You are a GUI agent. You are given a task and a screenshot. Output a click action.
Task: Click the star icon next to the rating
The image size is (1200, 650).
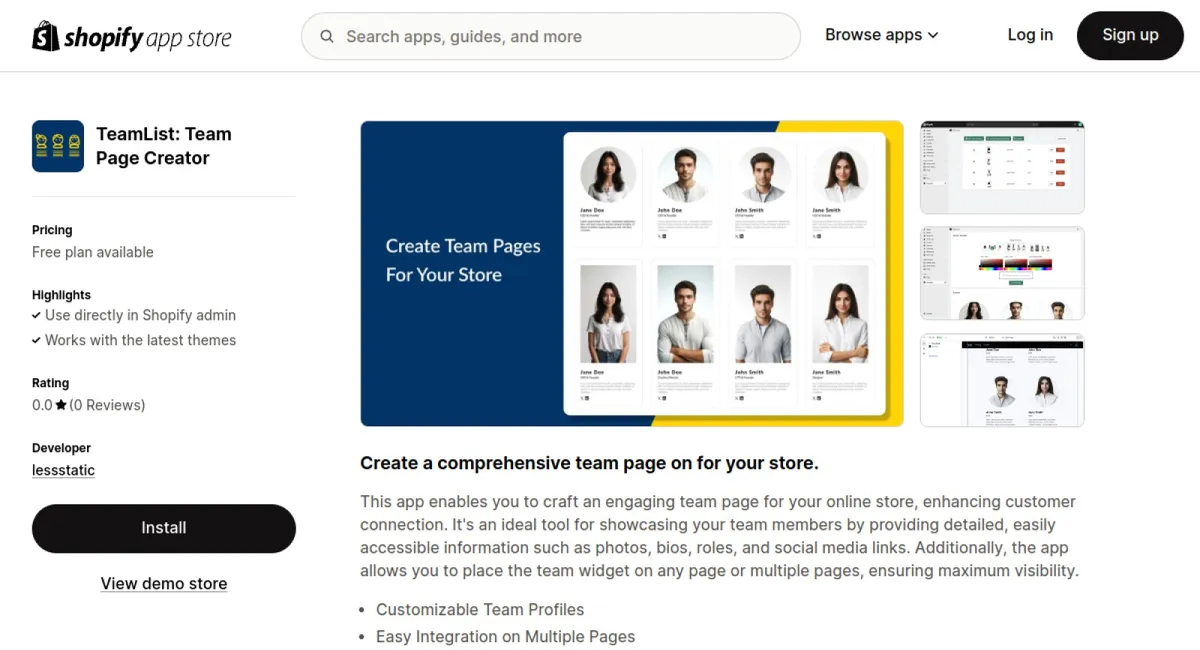pyautogui.click(x=63, y=404)
